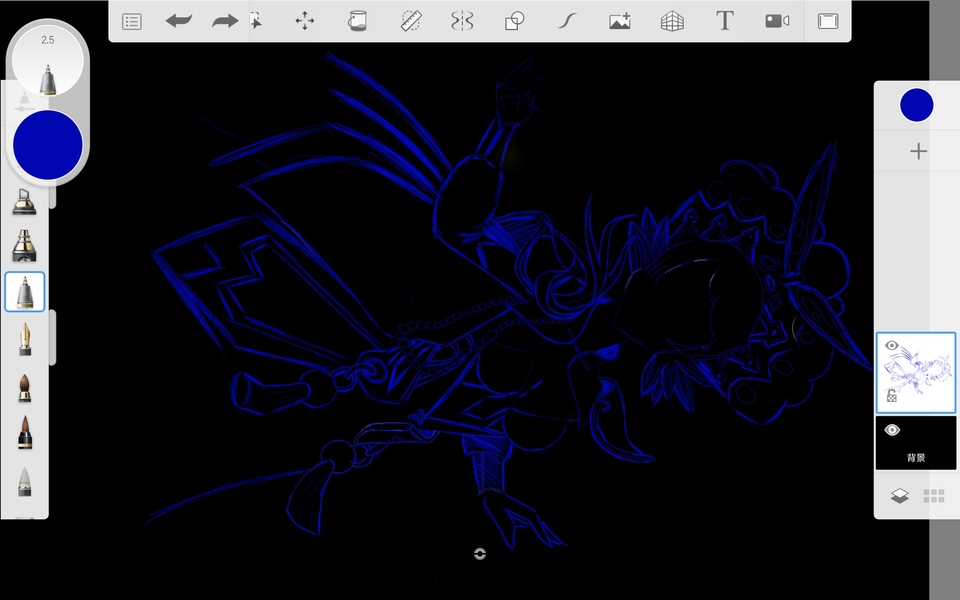960x600 pixels.
Task: Choose the light-brown paintbrush
Action: (24, 388)
